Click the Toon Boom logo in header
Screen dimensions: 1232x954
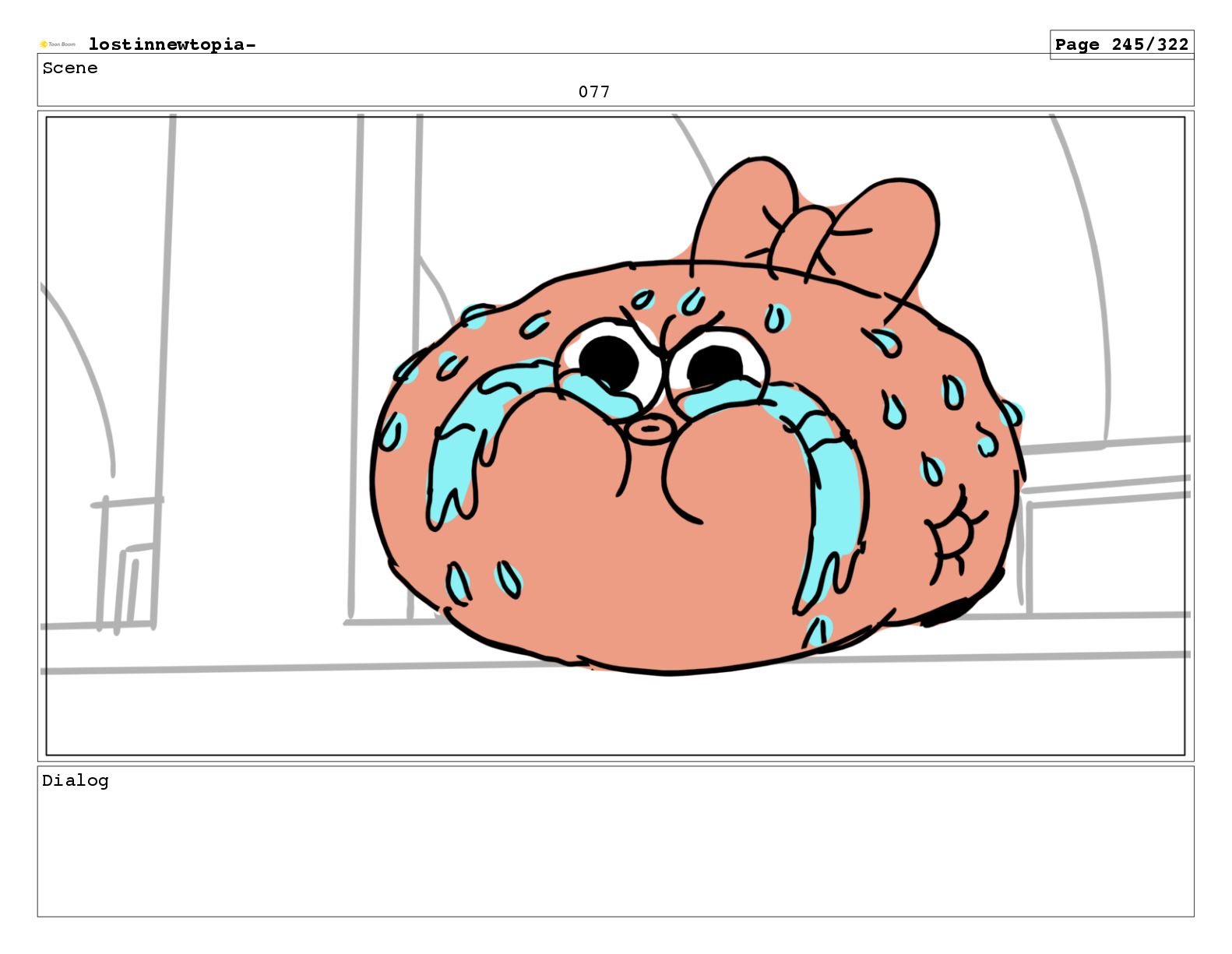tap(58, 44)
